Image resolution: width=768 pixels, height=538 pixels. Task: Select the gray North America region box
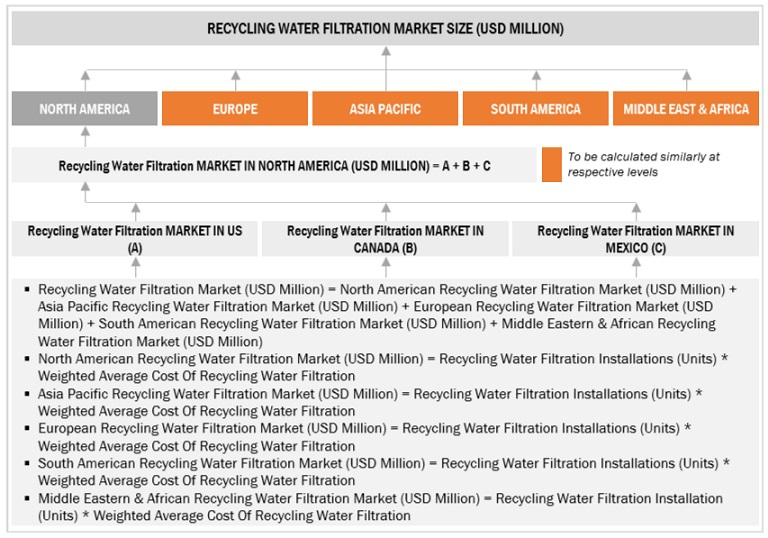[85, 109]
